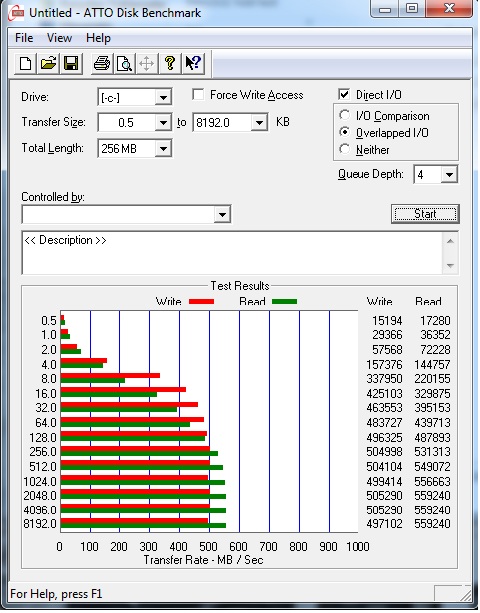The height and width of the screenshot is (613, 480).
Task: Click the Description box scroll up arrow
Action: (x=450, y=241)
